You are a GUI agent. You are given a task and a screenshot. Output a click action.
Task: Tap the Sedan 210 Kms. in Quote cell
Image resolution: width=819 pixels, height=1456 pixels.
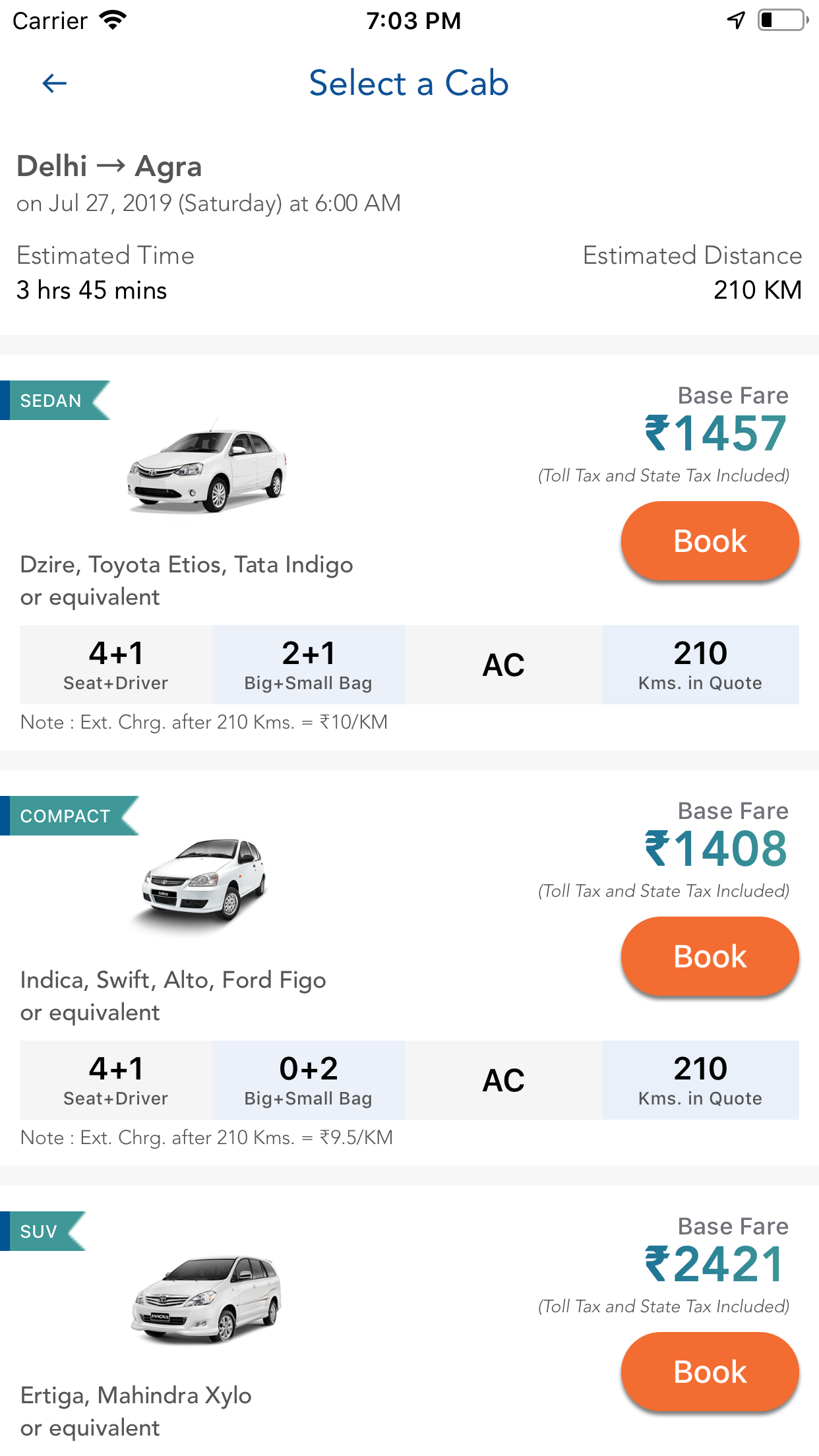coord(700,665)
